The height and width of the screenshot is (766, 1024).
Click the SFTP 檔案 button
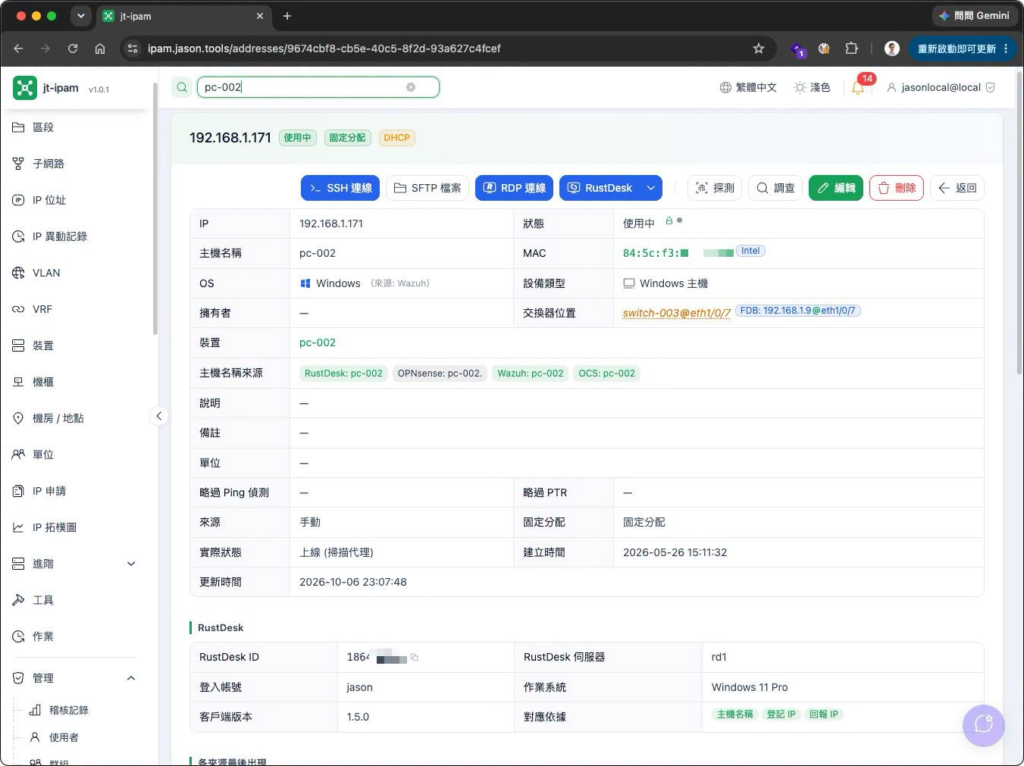[x=427, y=188]
